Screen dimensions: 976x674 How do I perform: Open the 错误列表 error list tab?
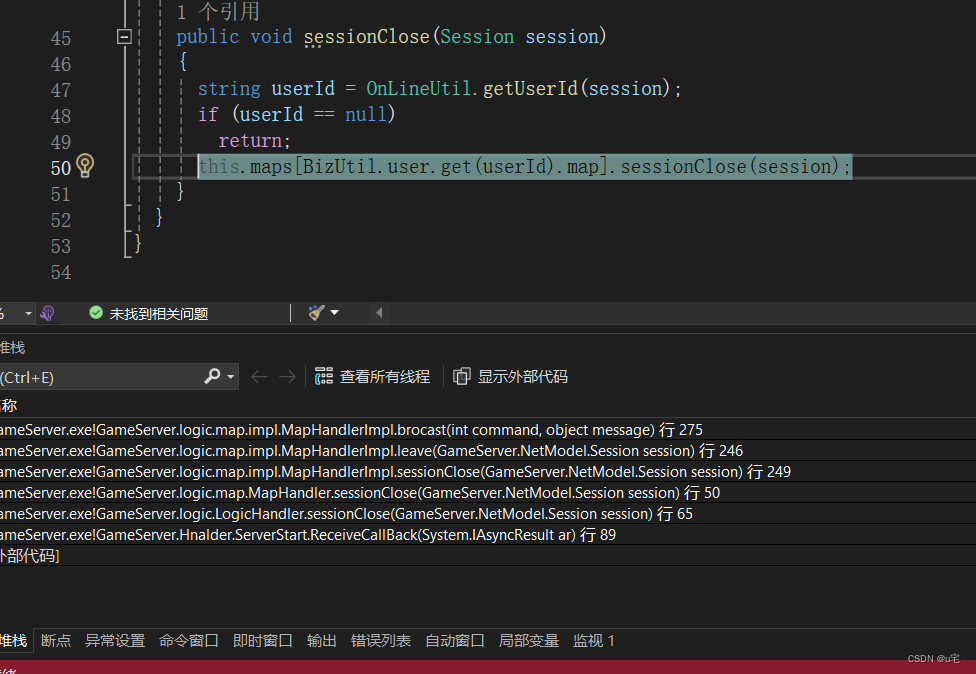click(x=381, y=641)
